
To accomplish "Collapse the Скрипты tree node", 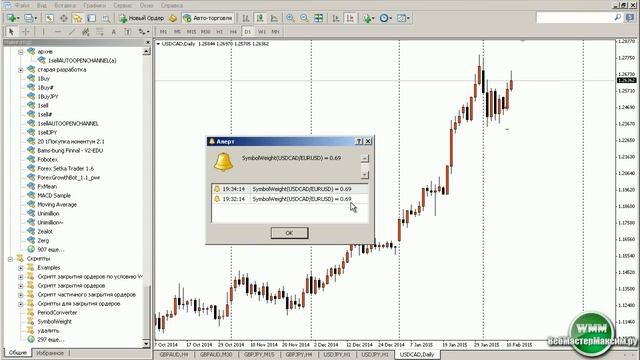I will click(x=10, y=259).
